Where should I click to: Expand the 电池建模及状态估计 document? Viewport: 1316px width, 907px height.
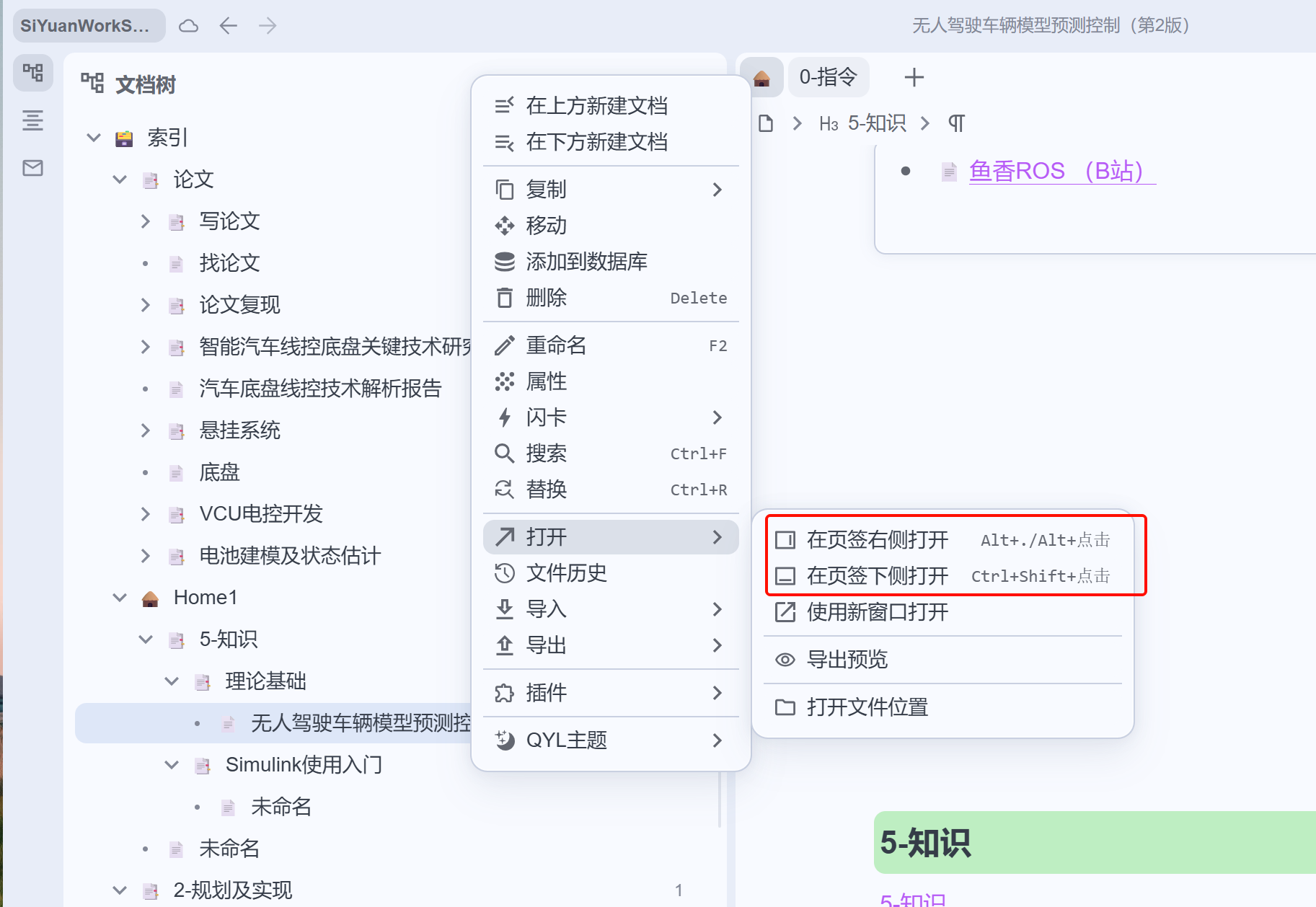pos(146,556)
